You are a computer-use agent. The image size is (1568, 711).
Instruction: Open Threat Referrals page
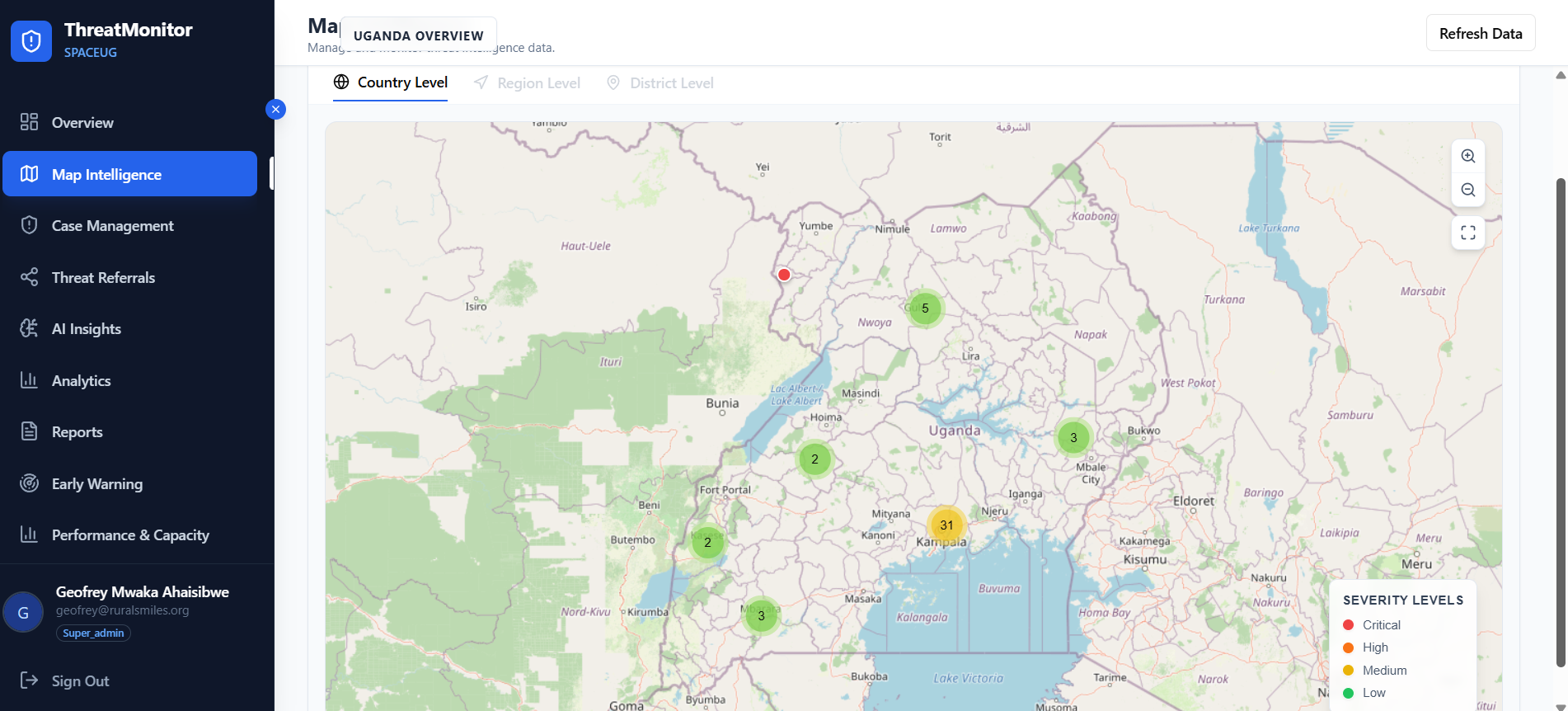pyautogui.click(x=103, y=278)
